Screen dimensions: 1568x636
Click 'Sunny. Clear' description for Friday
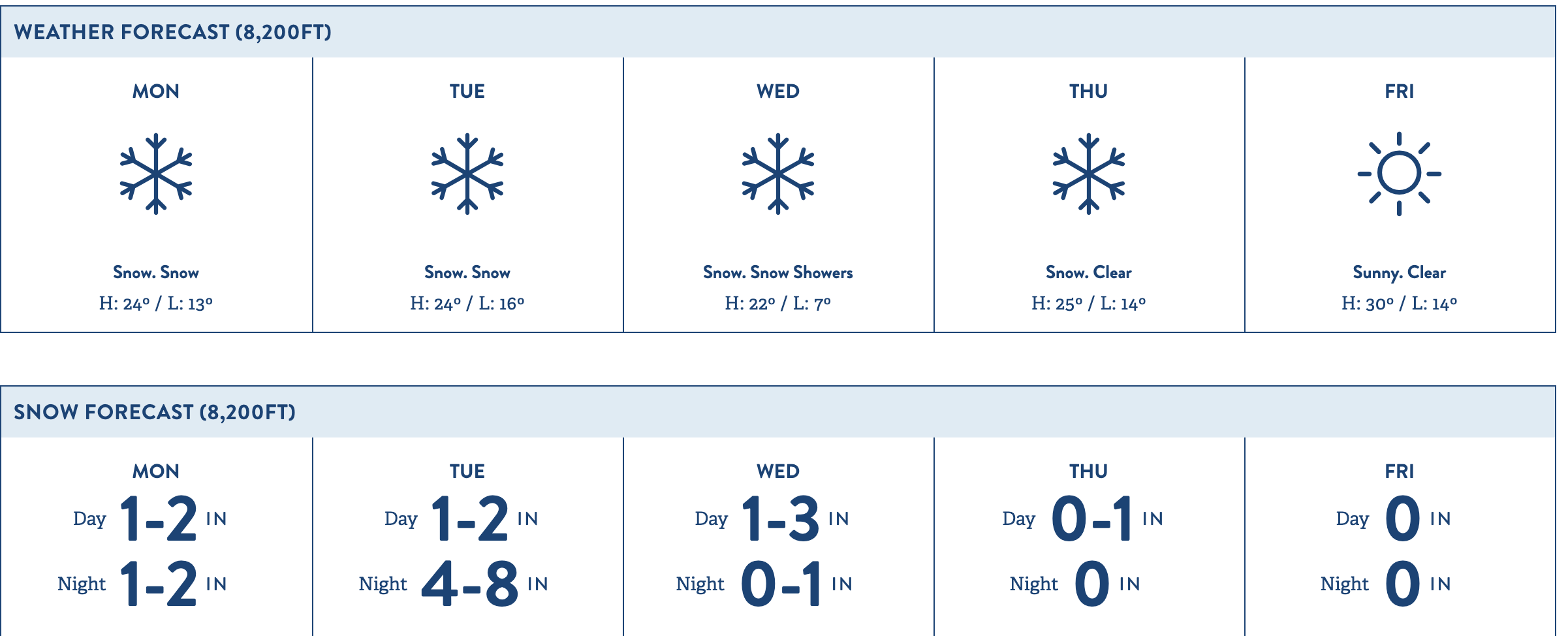tap(1400, 273)
